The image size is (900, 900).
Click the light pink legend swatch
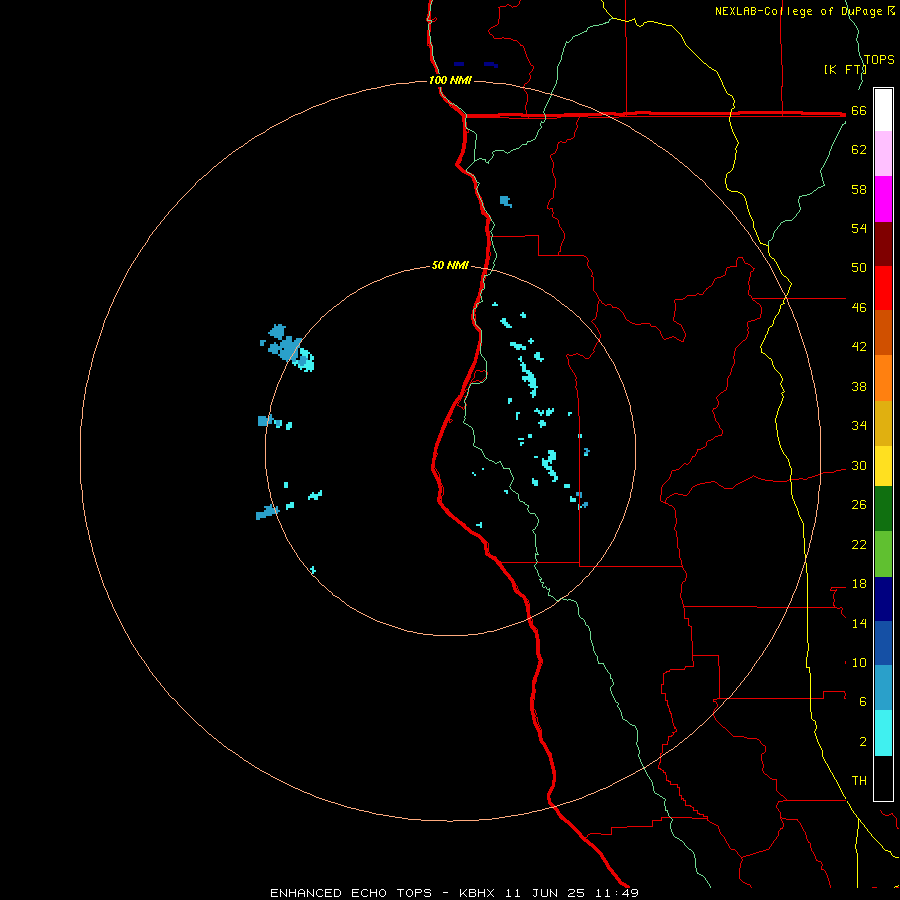[883, 154]
